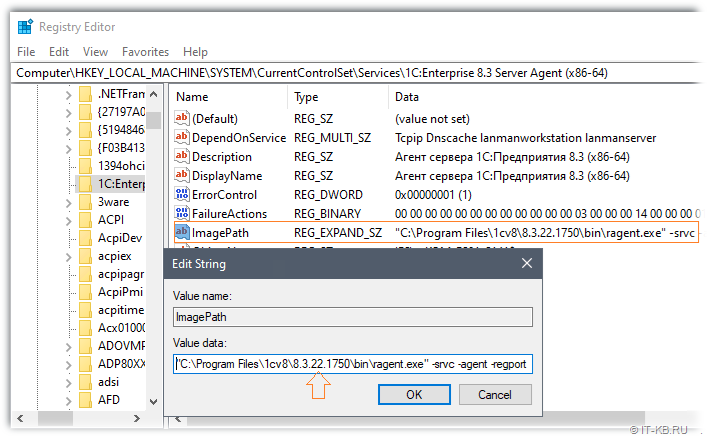Viewport: 707px width, 436px height.
Task: Select the {5194846 folder icon
Action: 85,130
